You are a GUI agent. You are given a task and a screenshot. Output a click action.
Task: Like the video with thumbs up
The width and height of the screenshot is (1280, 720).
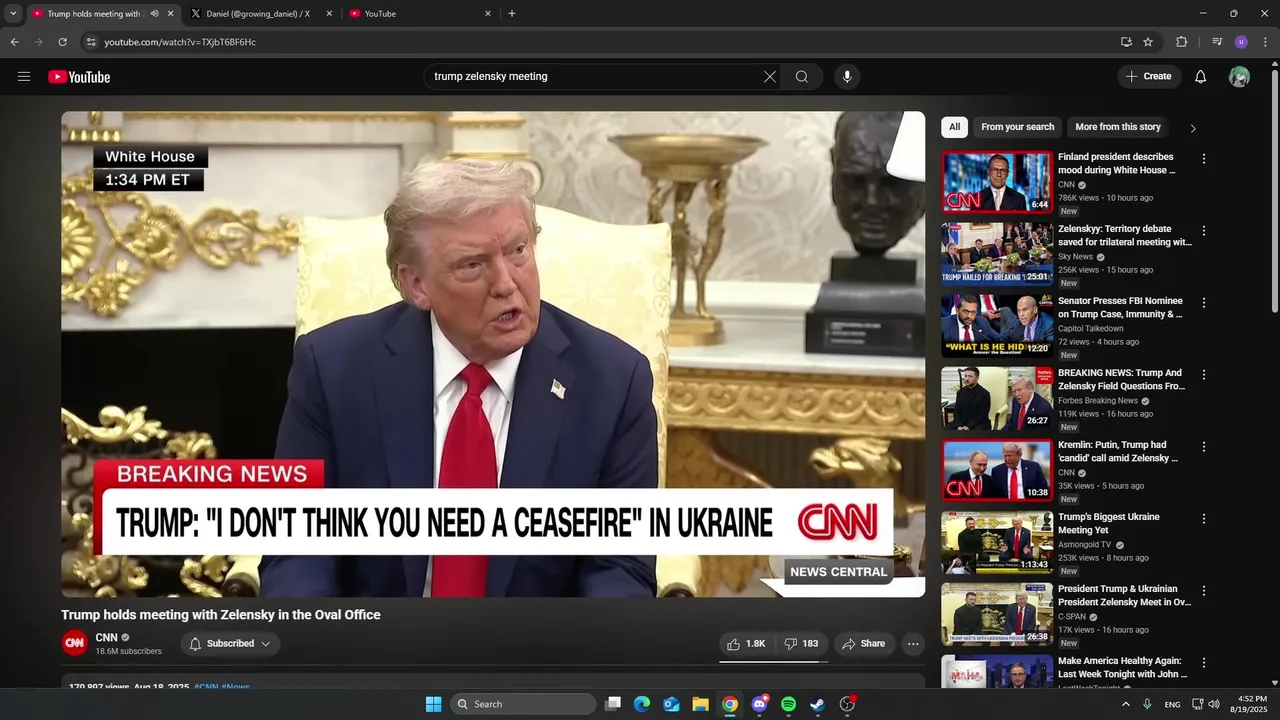[746, 644]
